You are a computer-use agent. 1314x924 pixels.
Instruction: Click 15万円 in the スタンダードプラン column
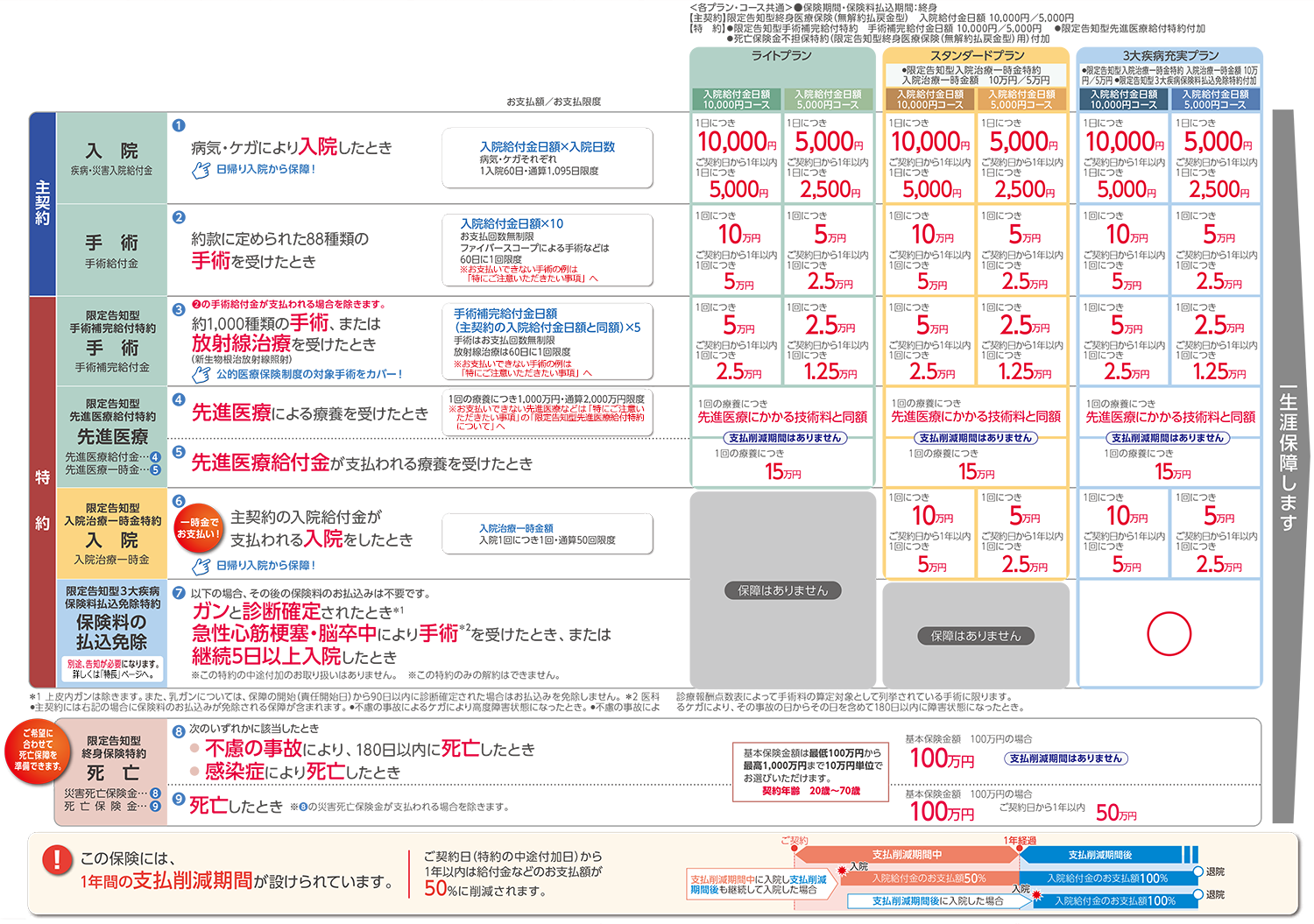tap(976, 472)
